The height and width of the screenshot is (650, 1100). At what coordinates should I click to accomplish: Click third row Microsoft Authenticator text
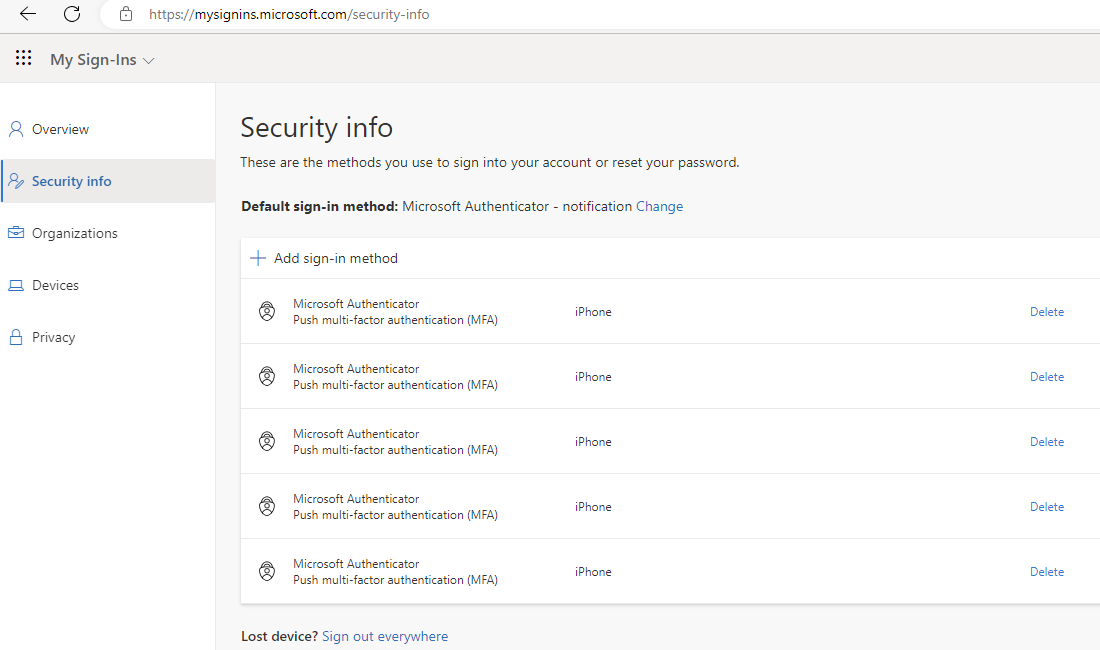tap(356, 434)
